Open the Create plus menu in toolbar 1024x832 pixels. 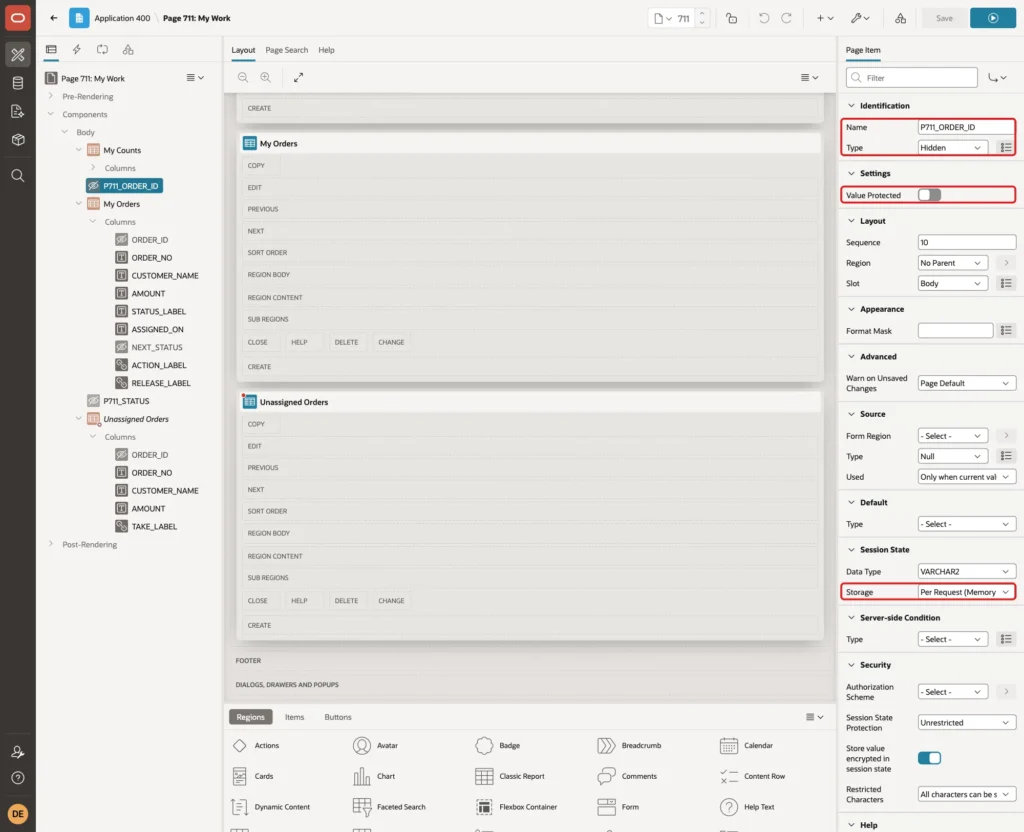(825, 18)
